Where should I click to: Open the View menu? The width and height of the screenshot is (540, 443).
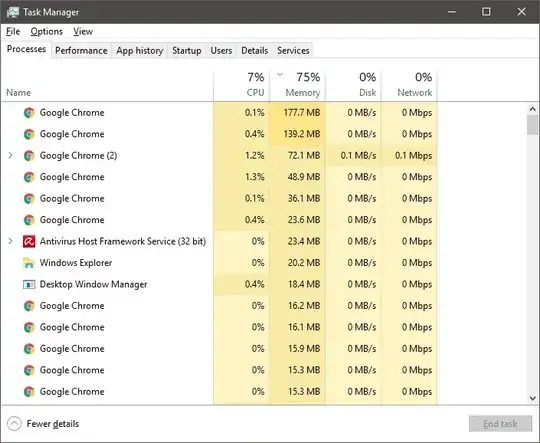coord(83,32)
